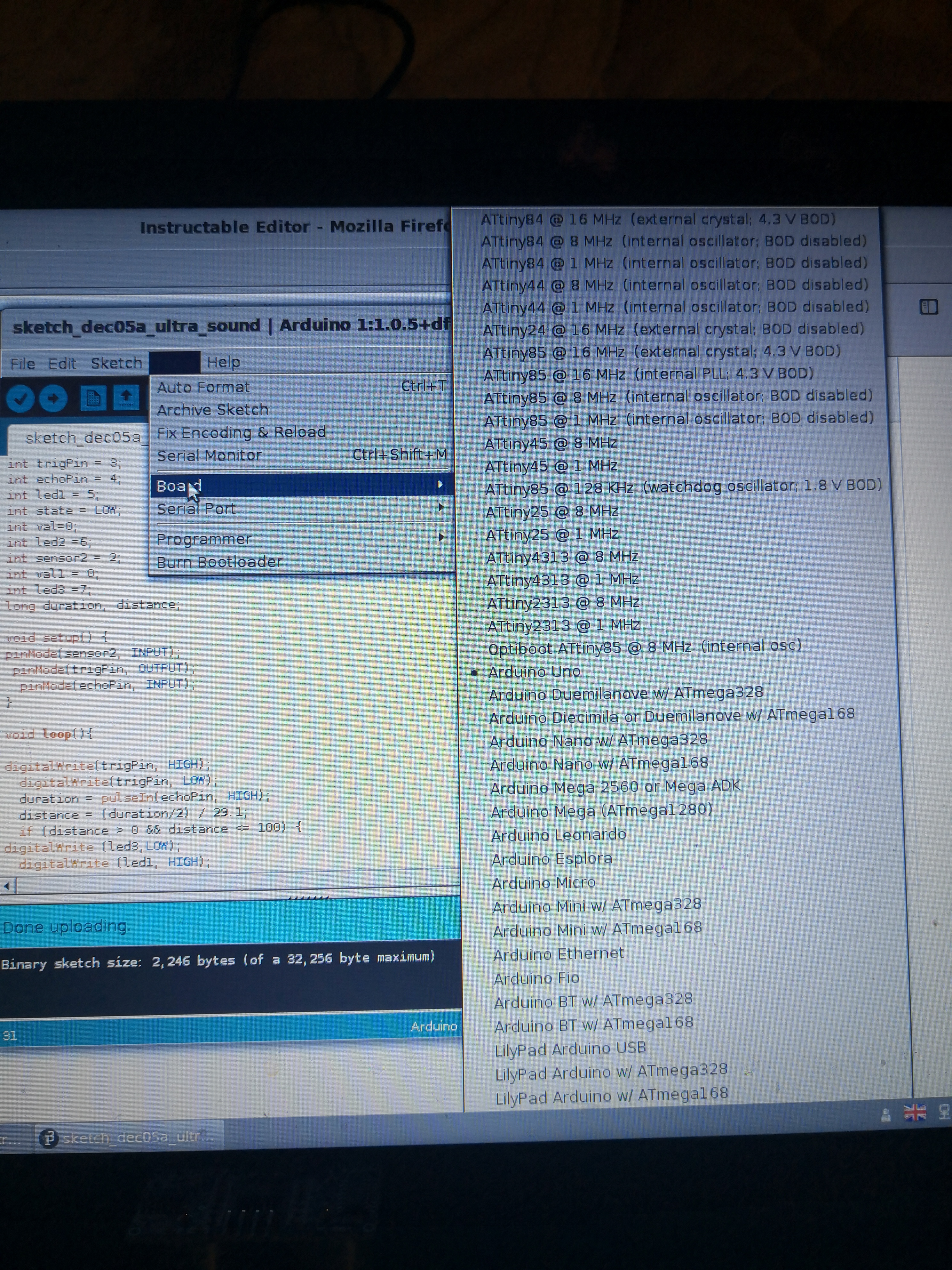Click the Upload arrow icon
The width and height of the screenshot is (952, 1270).
pos(53,398)
